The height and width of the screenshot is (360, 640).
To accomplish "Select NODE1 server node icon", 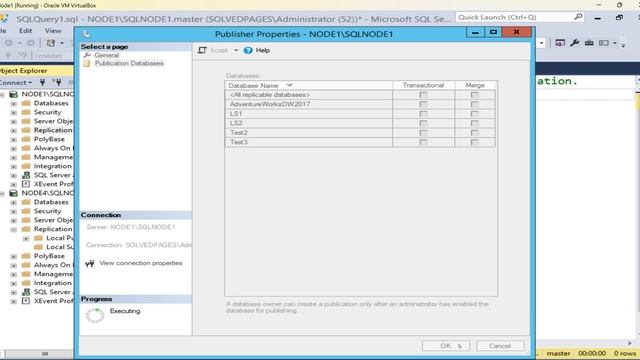I will coord(13,94).
